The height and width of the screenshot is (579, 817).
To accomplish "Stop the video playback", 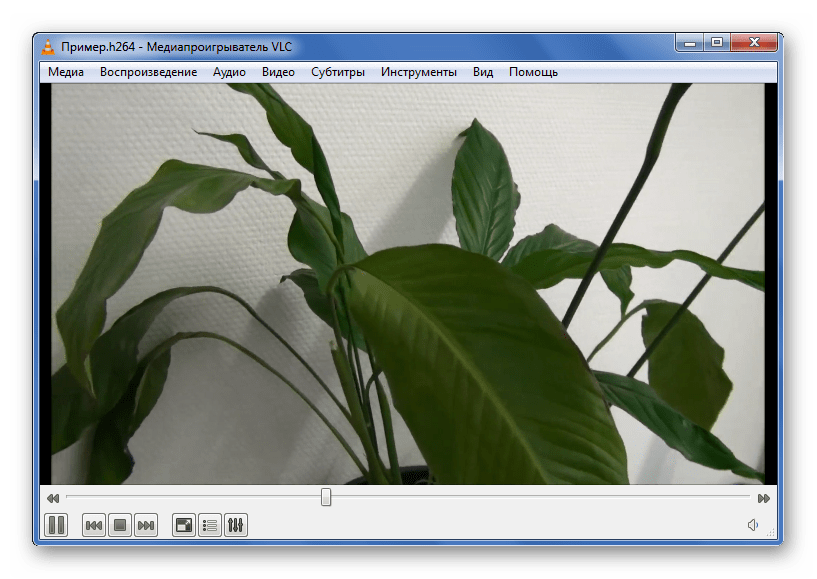I will (120, 525).
